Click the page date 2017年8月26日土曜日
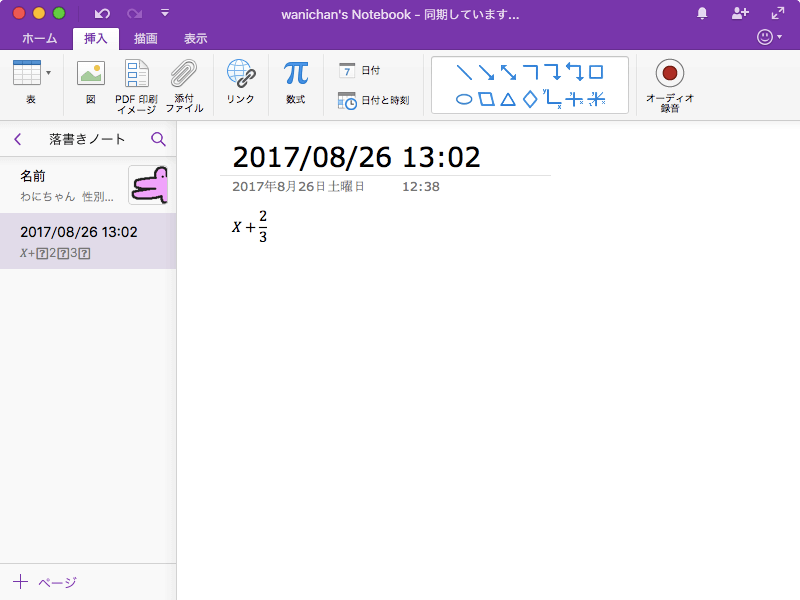The height and width of the screenshot is (600, 800). click(298, 187)
